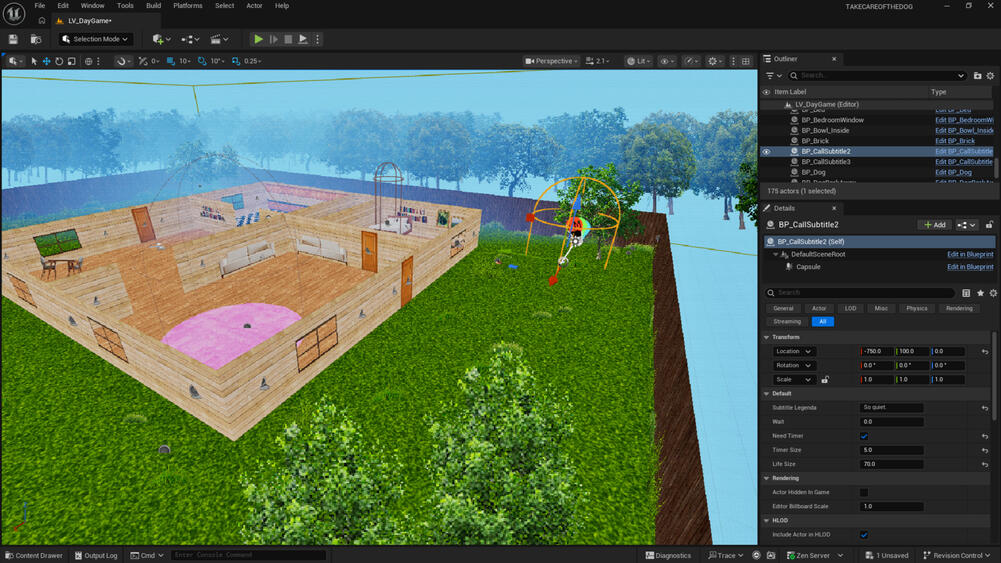Toggle grid location snapping icon
1001x563 pixels.
pyautogui.click(x=170, y=61)
